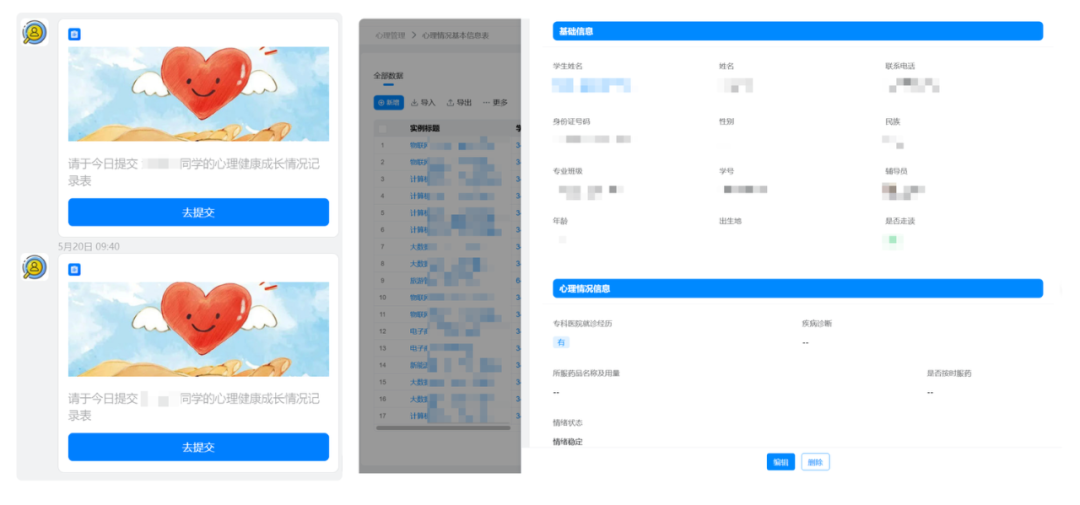This screenshot has width=1080, height=505.
Task: Click the 删除 button
Action: (x=816, y=462)
